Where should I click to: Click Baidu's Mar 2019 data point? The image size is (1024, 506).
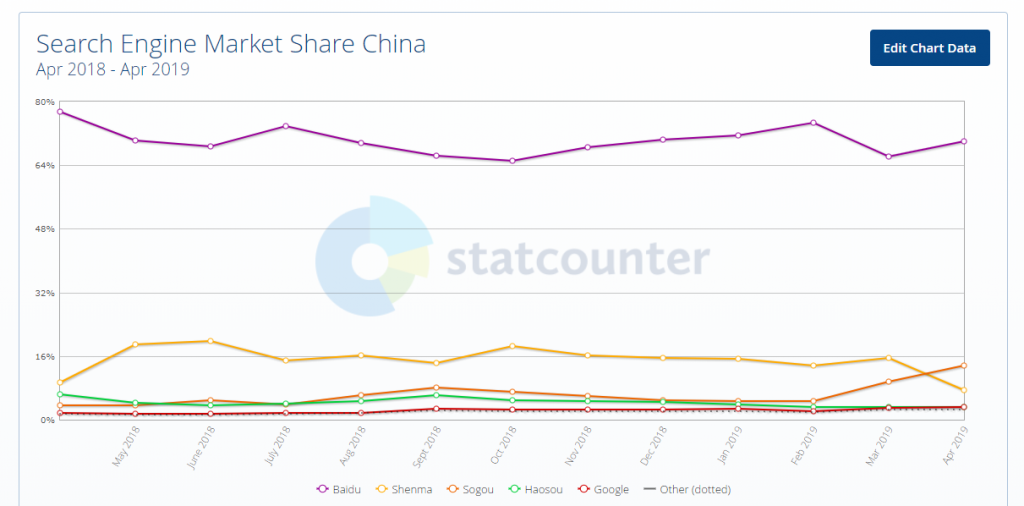(888, 157)
